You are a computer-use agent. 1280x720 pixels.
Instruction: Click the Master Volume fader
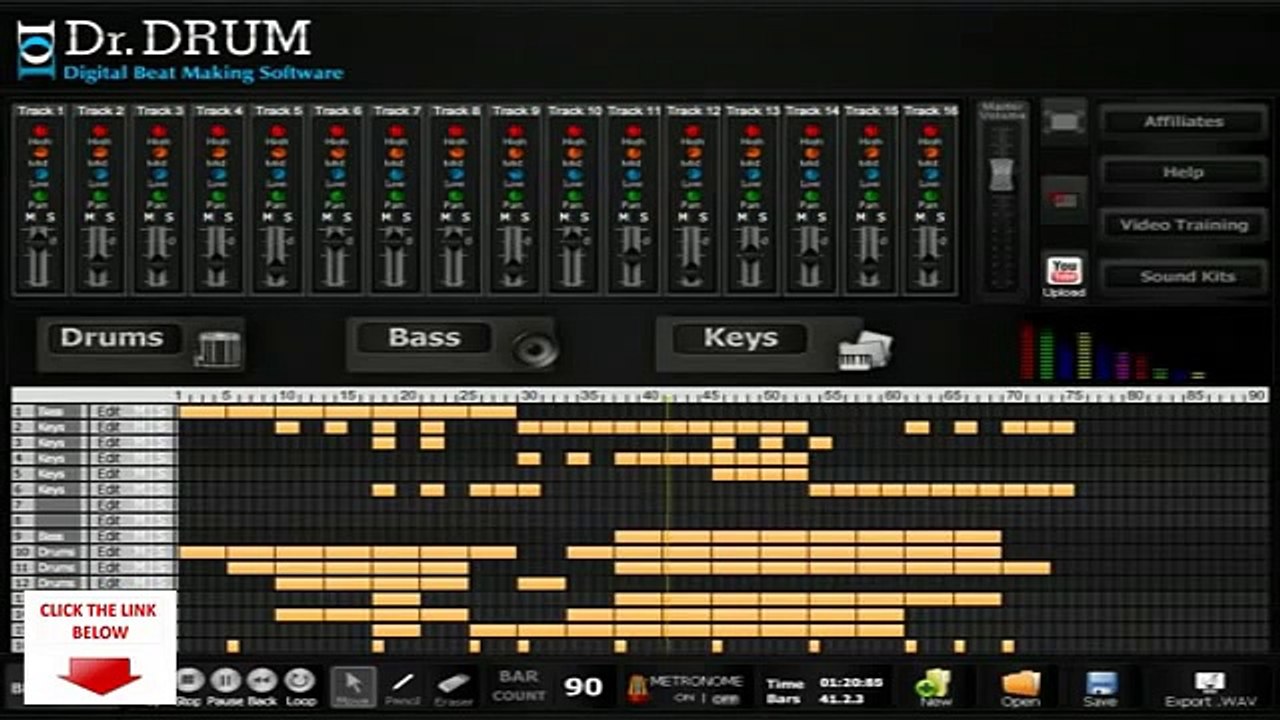pos(1001,175)
